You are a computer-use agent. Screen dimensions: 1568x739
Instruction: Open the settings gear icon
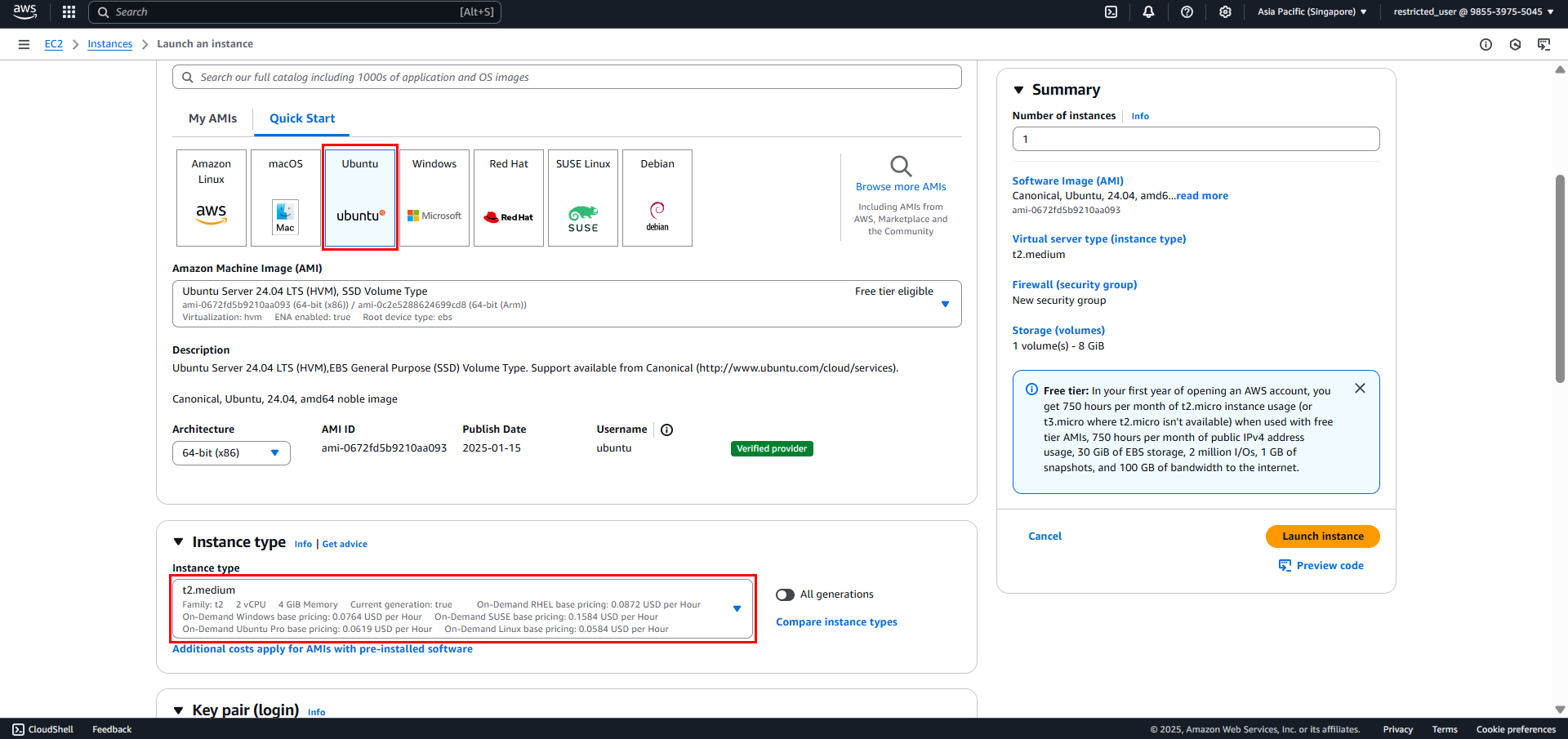click(x=1225, y=12)
